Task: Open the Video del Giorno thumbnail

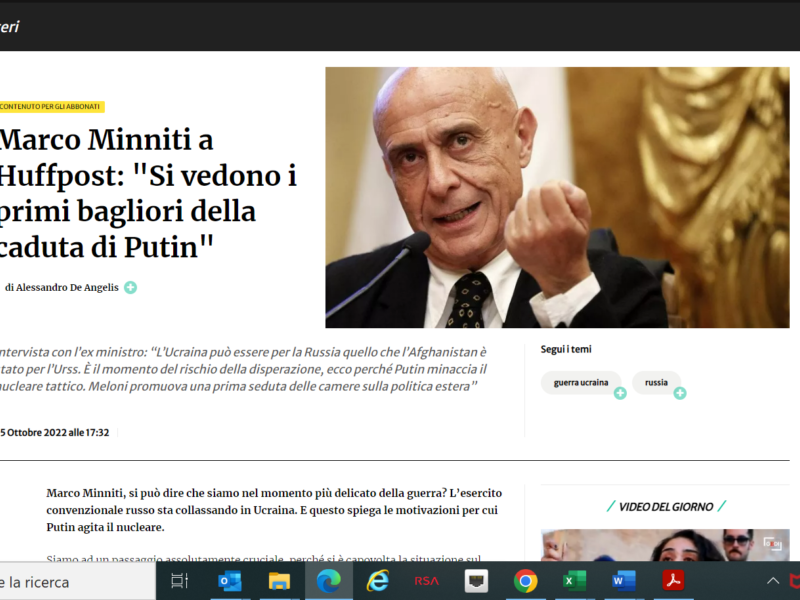Action: point(665,545)
